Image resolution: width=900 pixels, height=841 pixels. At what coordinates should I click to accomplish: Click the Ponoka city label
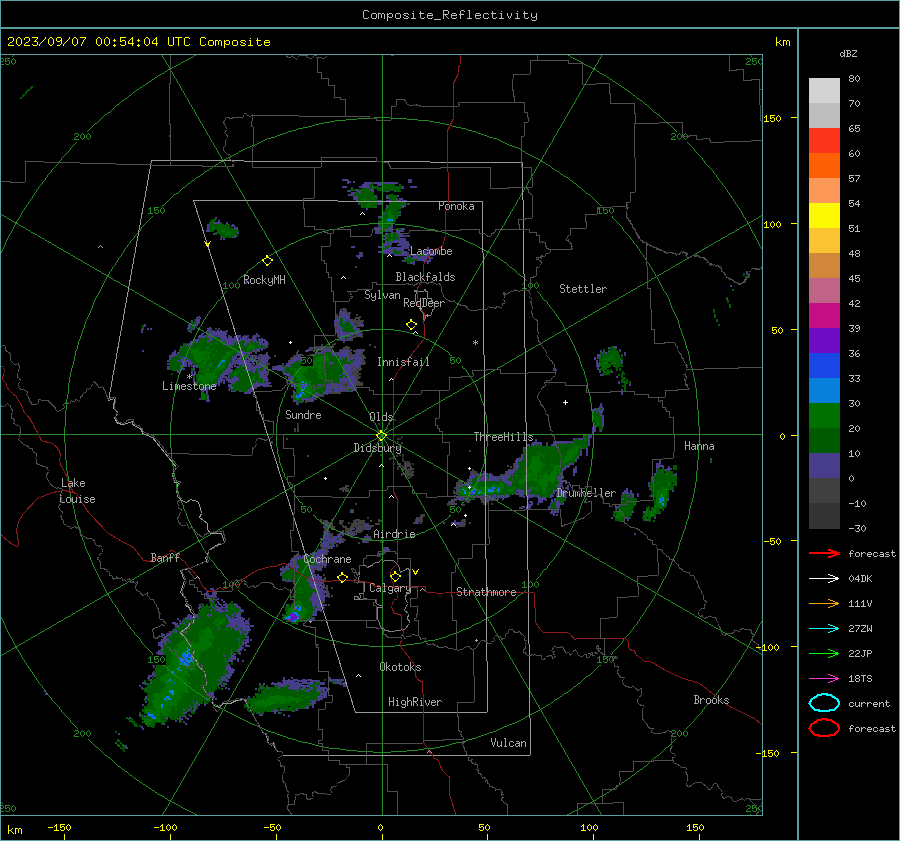pyautogui.click(x=456, y=206)
